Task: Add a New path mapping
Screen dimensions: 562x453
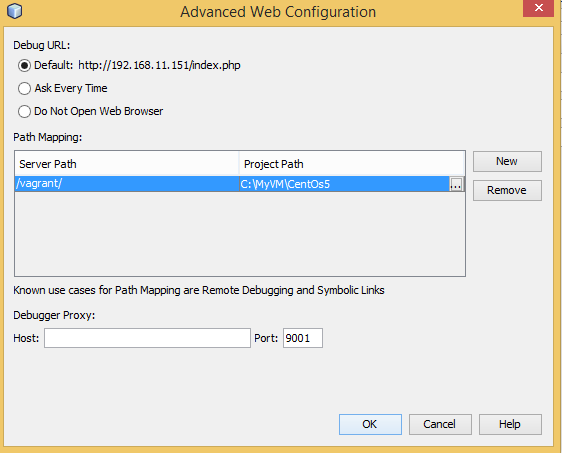Action: click(507, 161)
